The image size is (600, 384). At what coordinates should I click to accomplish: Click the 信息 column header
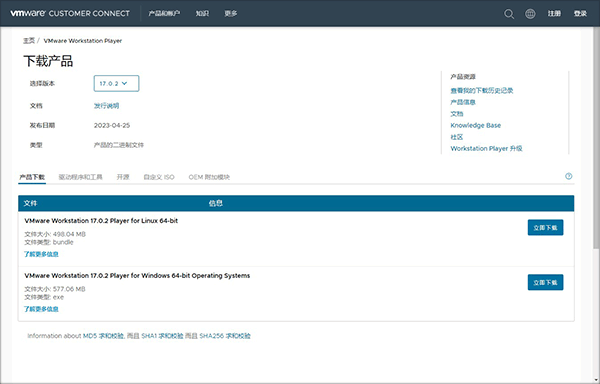215,203
